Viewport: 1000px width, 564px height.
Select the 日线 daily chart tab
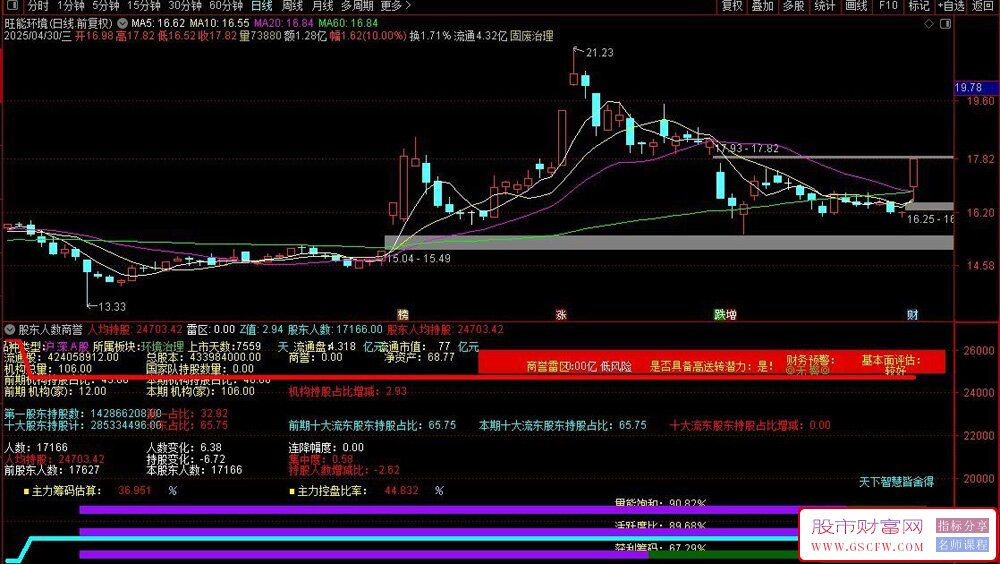click(x=261, y=6)
